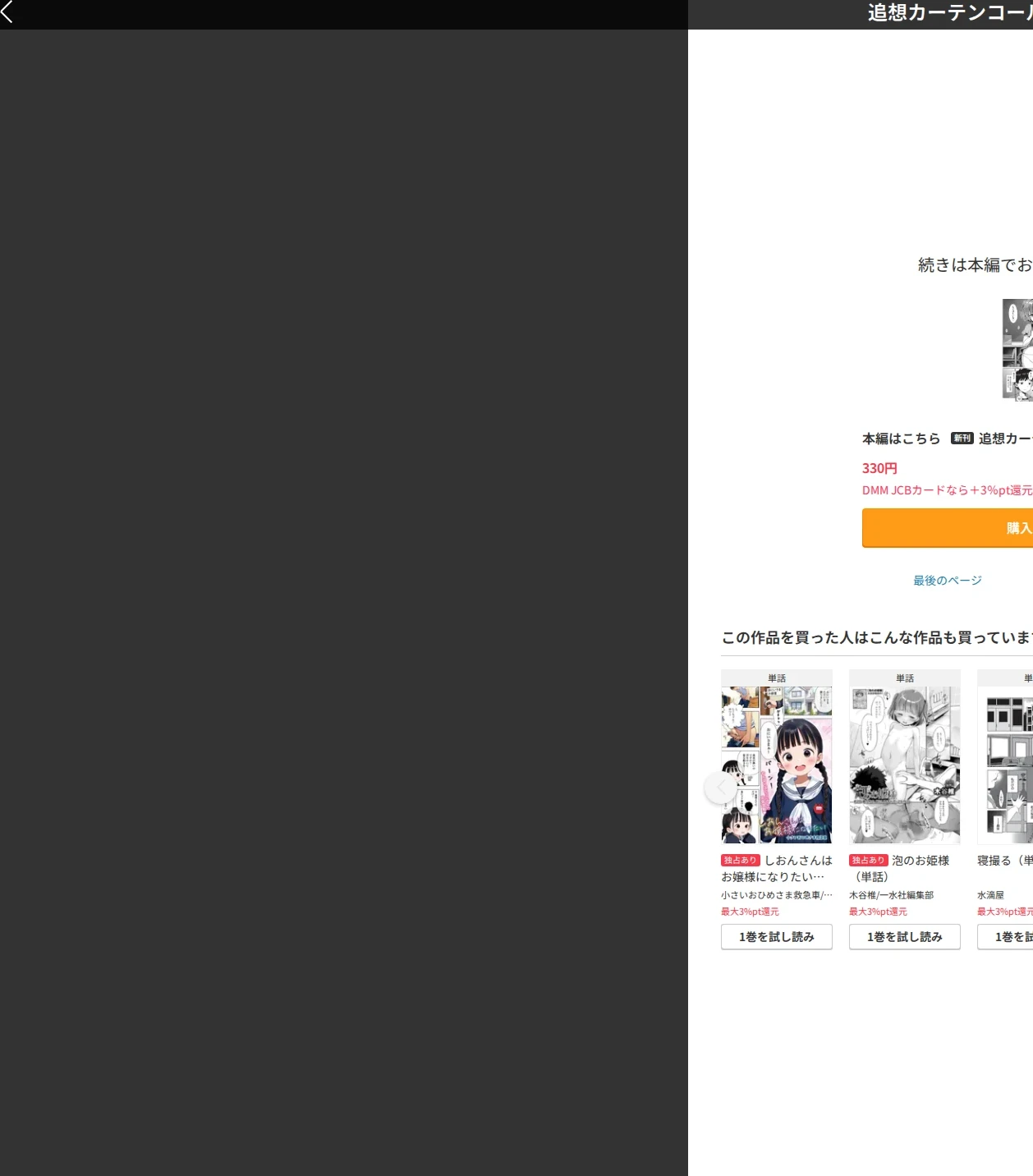Screen dimensions: 1033x1176
Task: Click the 新刊 badge next to the title
Action: [962, 439]
